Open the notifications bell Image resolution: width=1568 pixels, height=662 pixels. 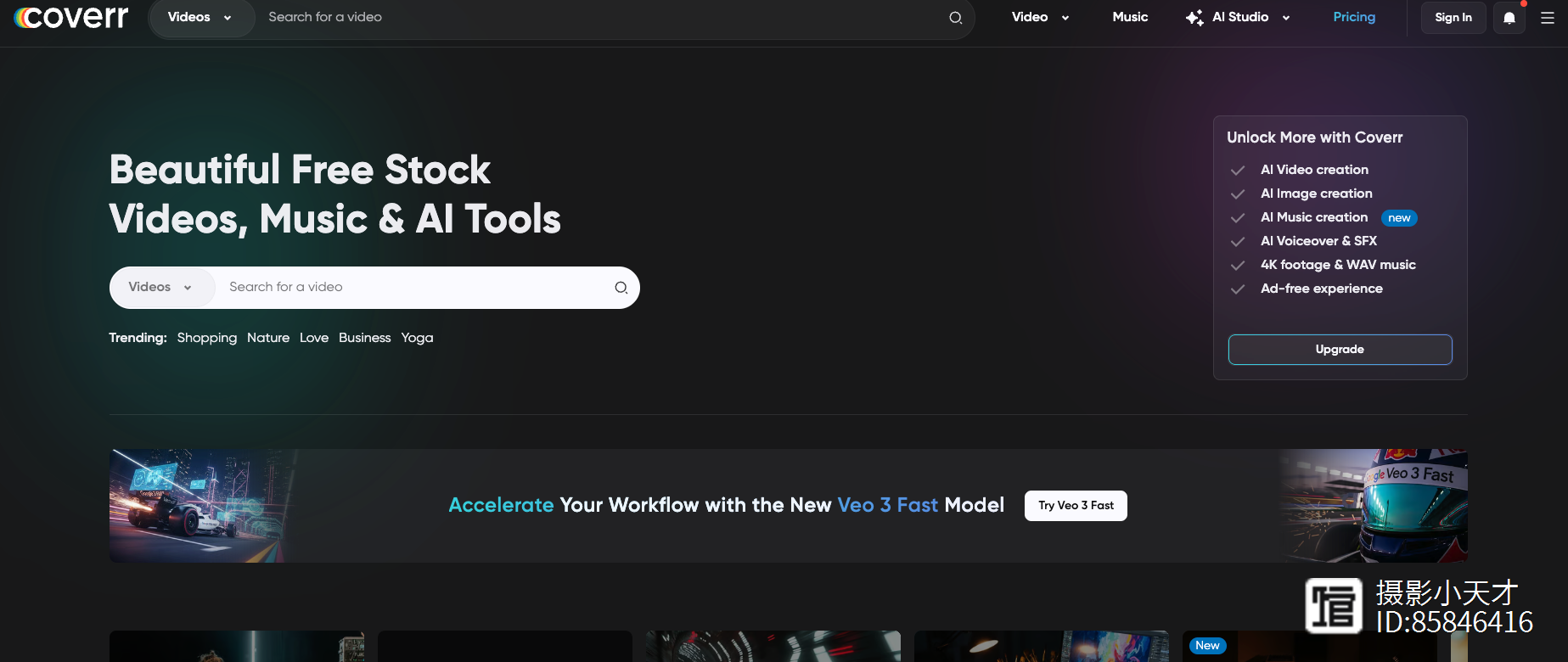1509,18
